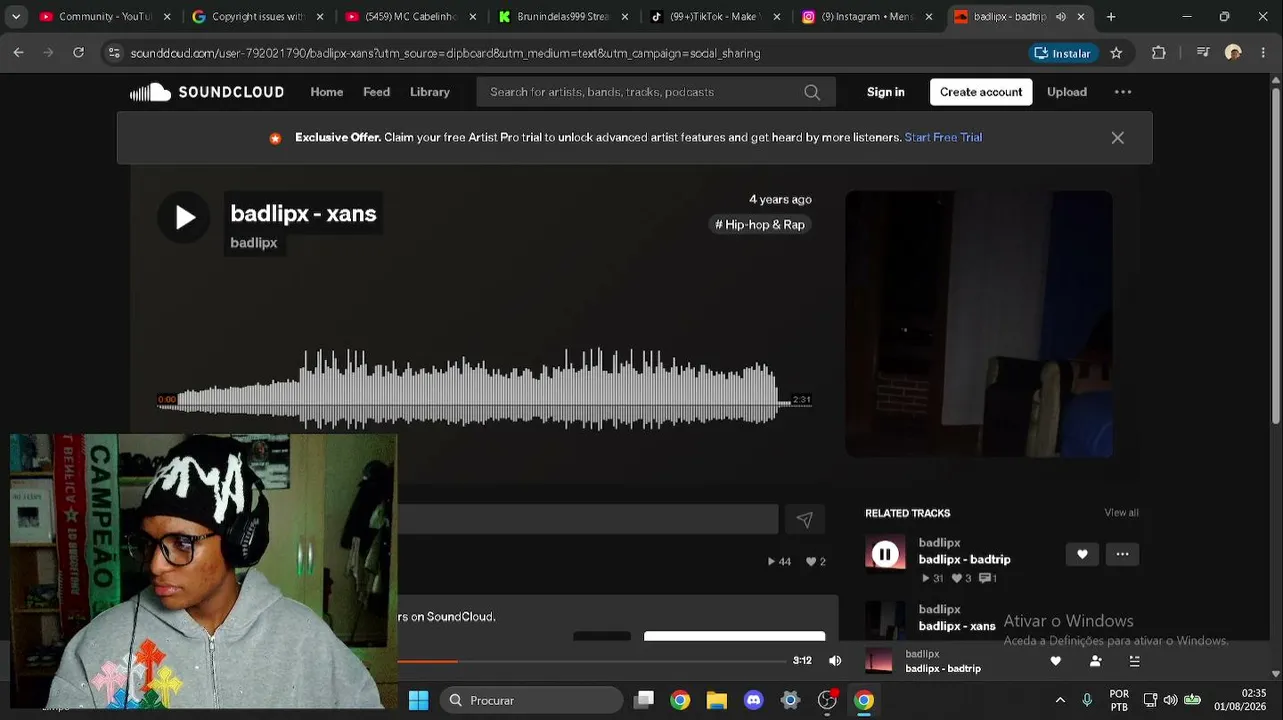Open more options for badlipx - badtrip related track
The height and width of the screenshot is (720, 1283).
coord(1122,554)
